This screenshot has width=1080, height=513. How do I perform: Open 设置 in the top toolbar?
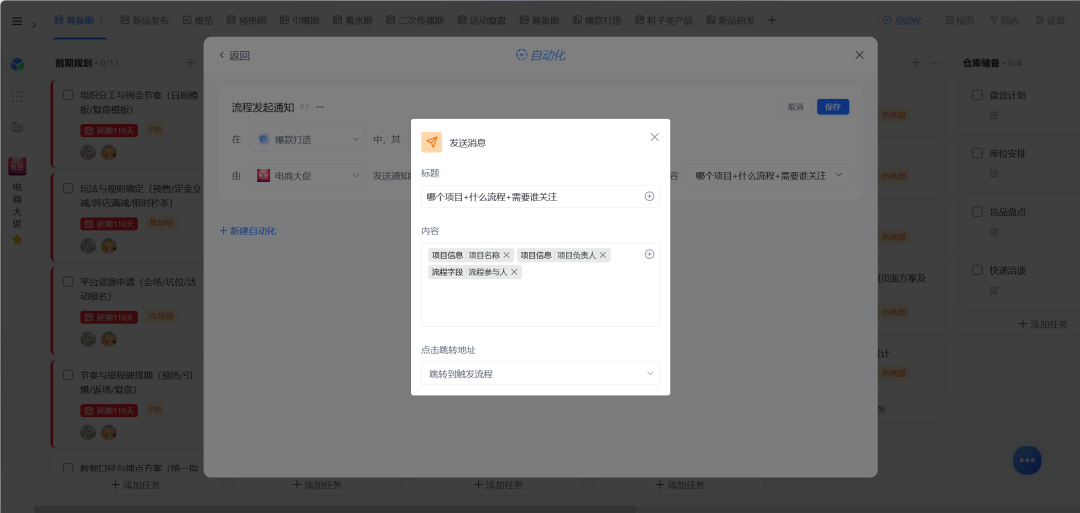pos(1050,21)
